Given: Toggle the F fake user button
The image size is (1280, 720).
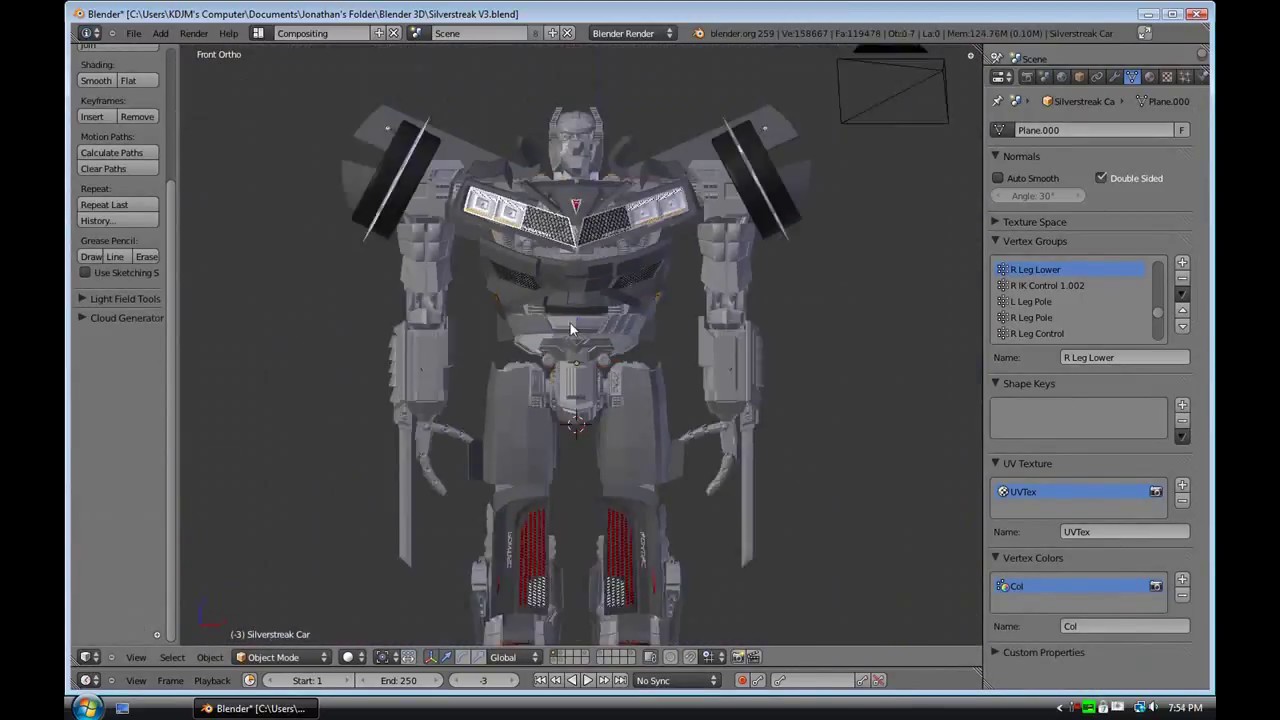Looking at the screenshot, I should [x=1182, y=130].
